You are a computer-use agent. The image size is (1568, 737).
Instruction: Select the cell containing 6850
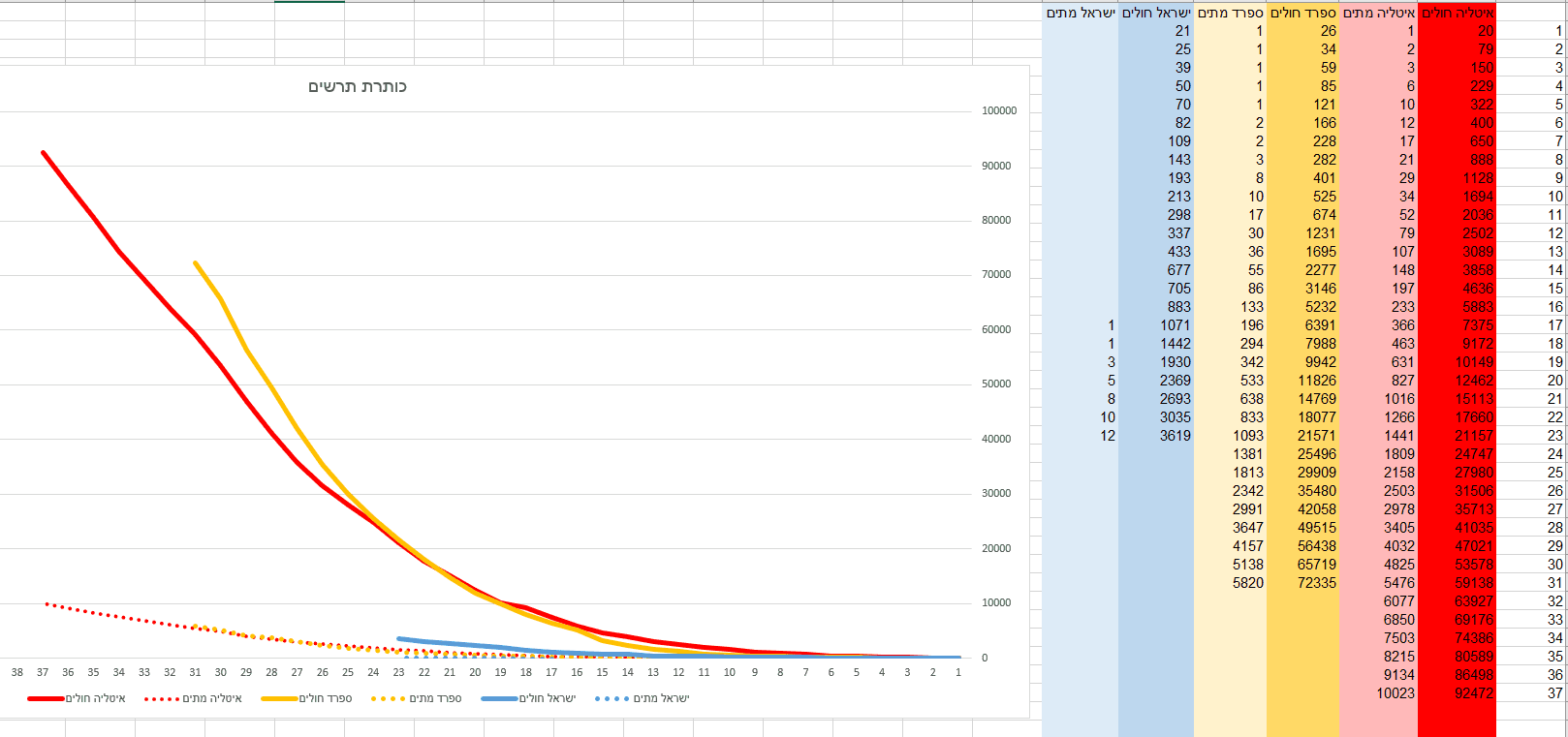(1378, 620)
